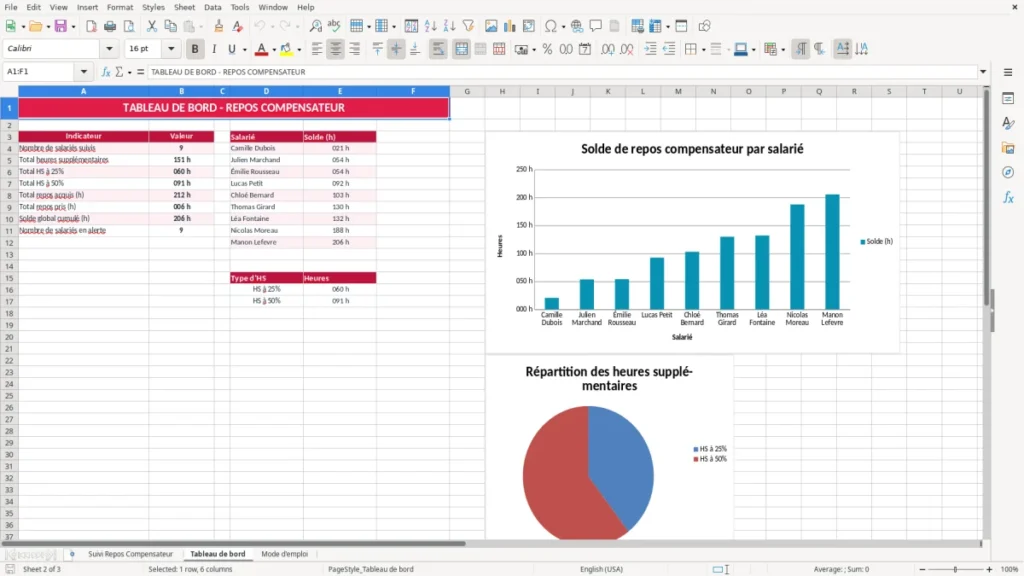The height and width of the screenshot is (576, 1024).
Task: Format as date with the calendar icon
Action: [585, 49]
